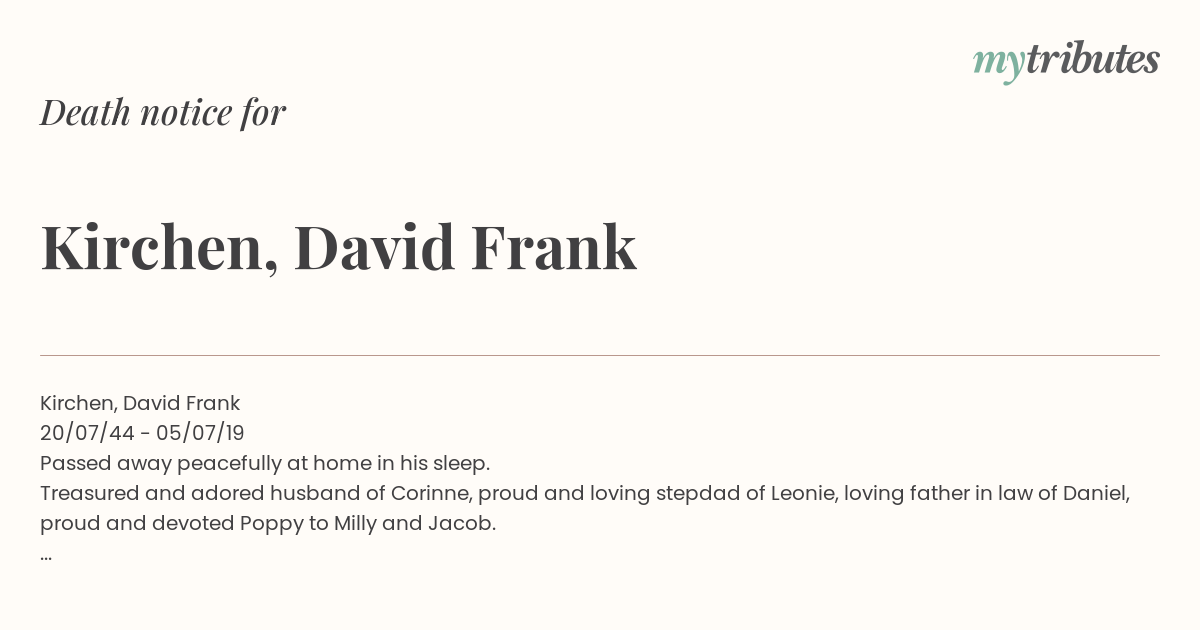Click the date range 20/07/44 - 05/07/19
Image resolution: width=1200 pixels, height=630 pixels.
(142, 433)
